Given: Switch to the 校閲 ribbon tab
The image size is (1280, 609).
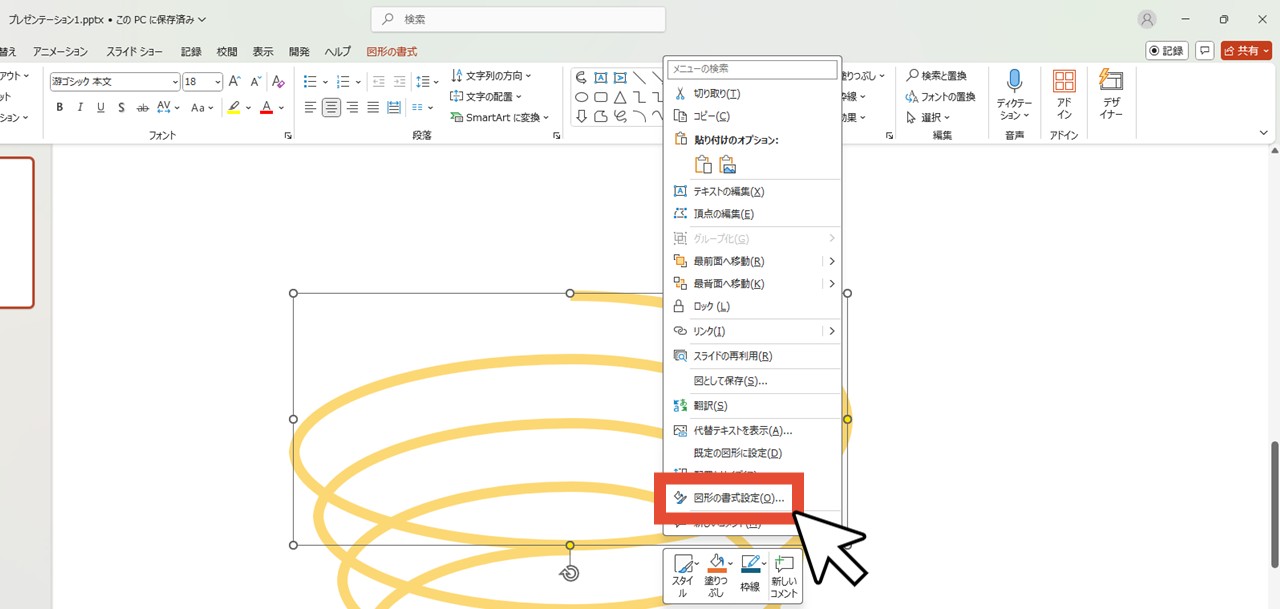Looking at the screenshot, I should point(226,51).
